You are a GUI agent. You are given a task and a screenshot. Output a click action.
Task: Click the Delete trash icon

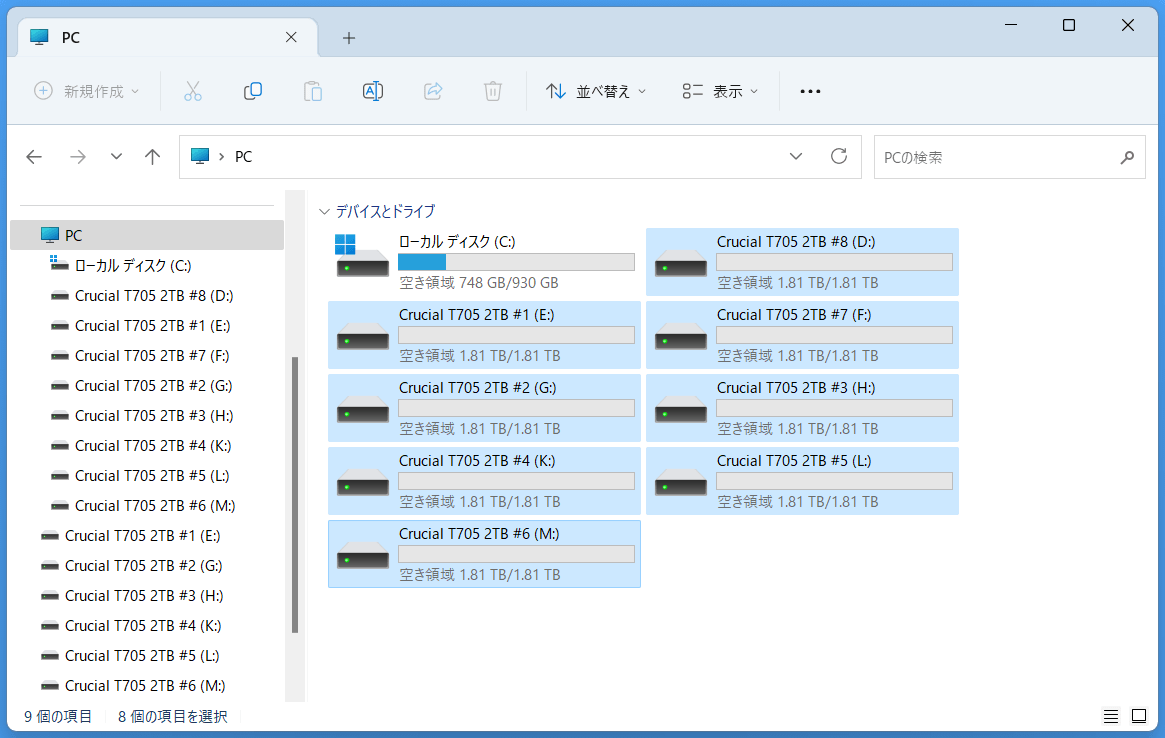coord(492,91)
